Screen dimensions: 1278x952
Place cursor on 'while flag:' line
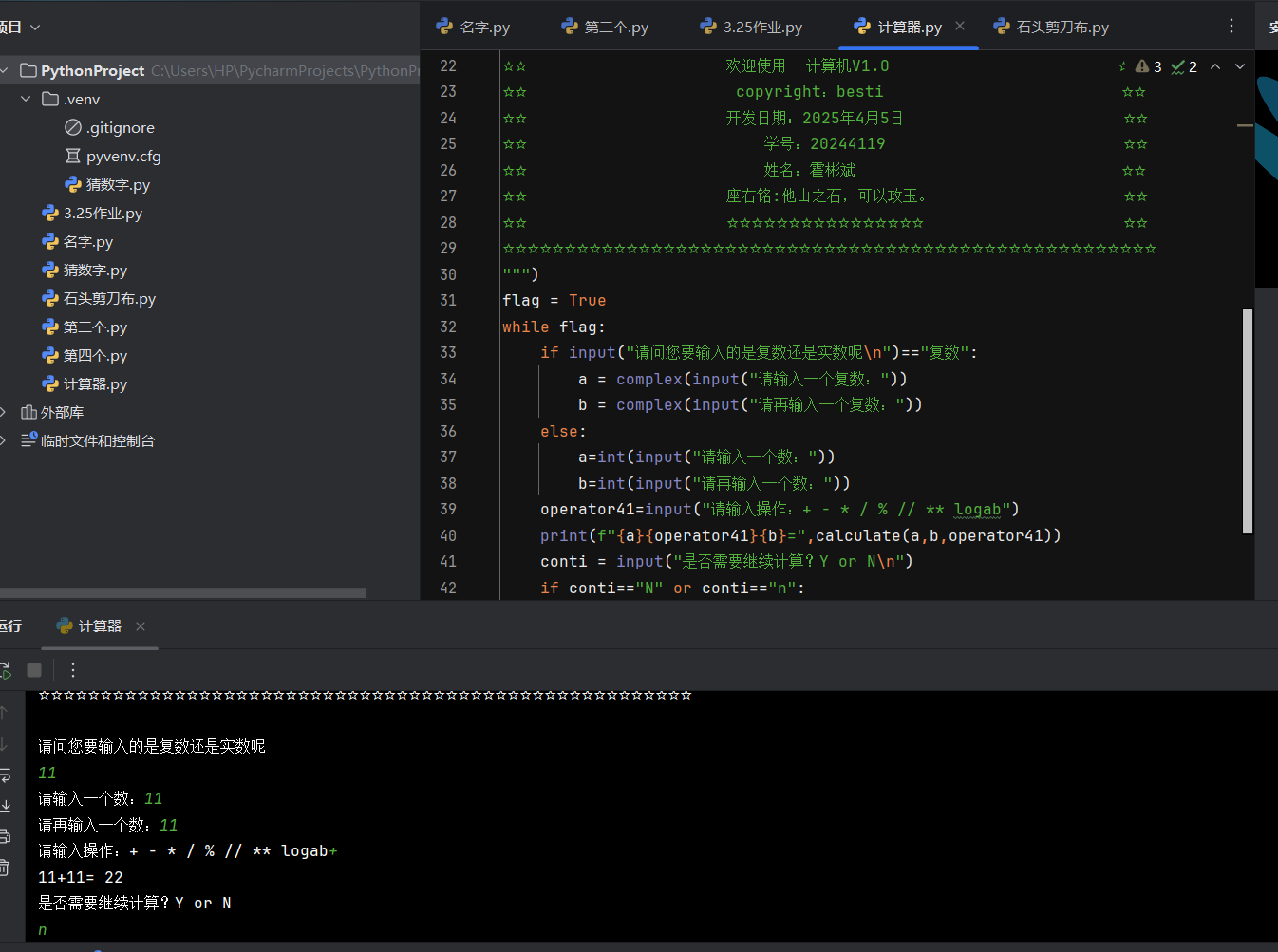point(554,327)
